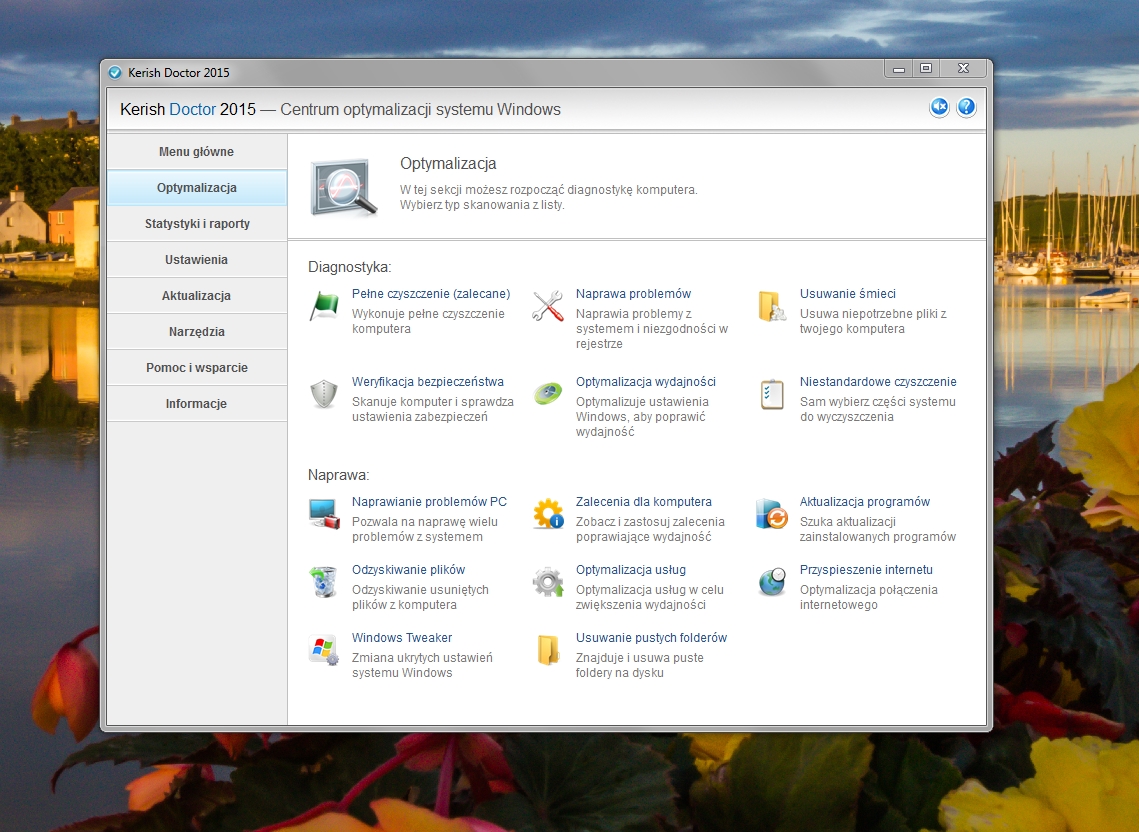Image resolution: width=1139 pixels, height=832 pixels.
Task: Click description 'Sam wybierz części systemu do wyczyszczenia'
Action: [x=877, y=409]
